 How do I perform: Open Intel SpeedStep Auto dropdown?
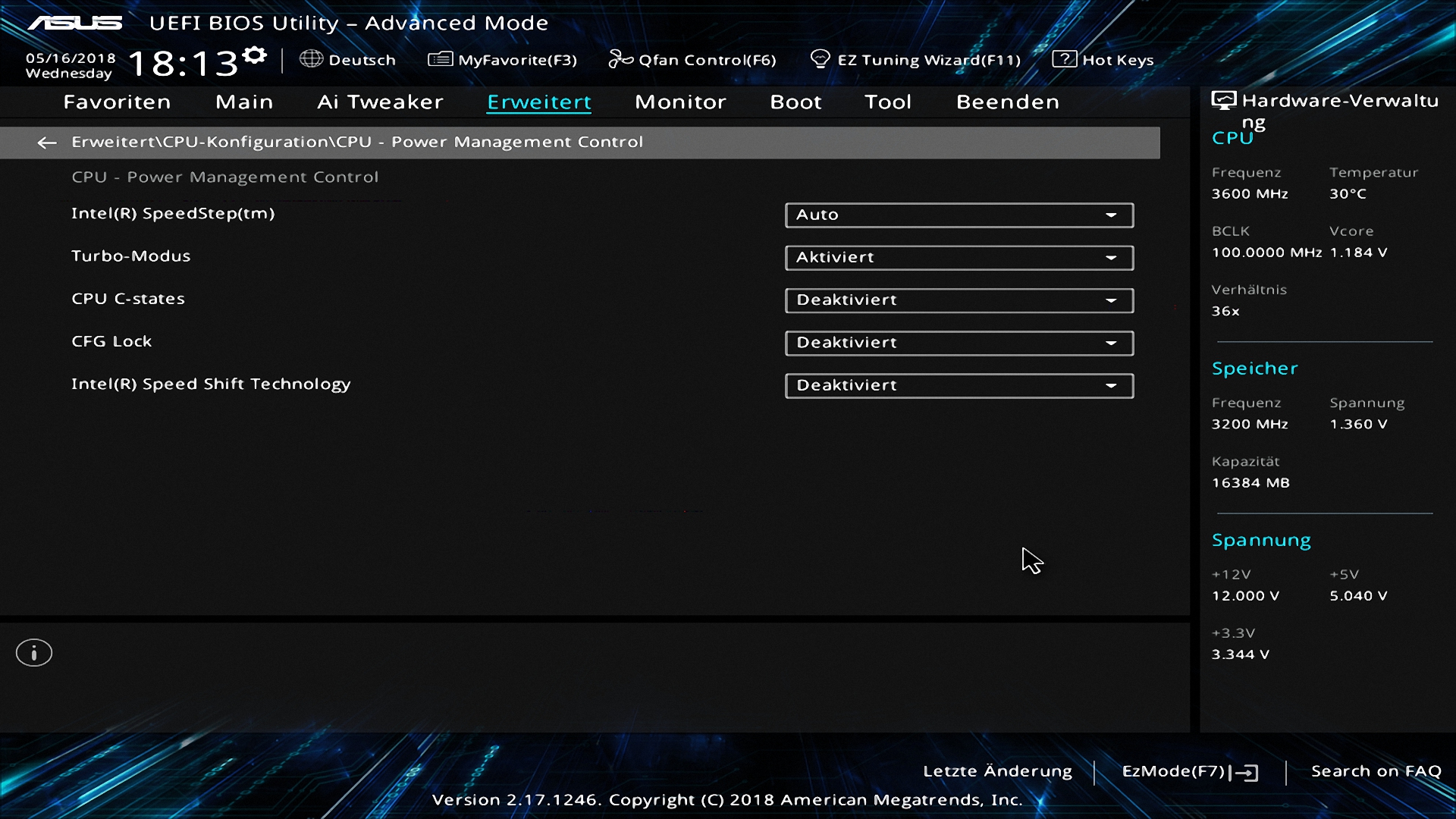tap(959, 215)
